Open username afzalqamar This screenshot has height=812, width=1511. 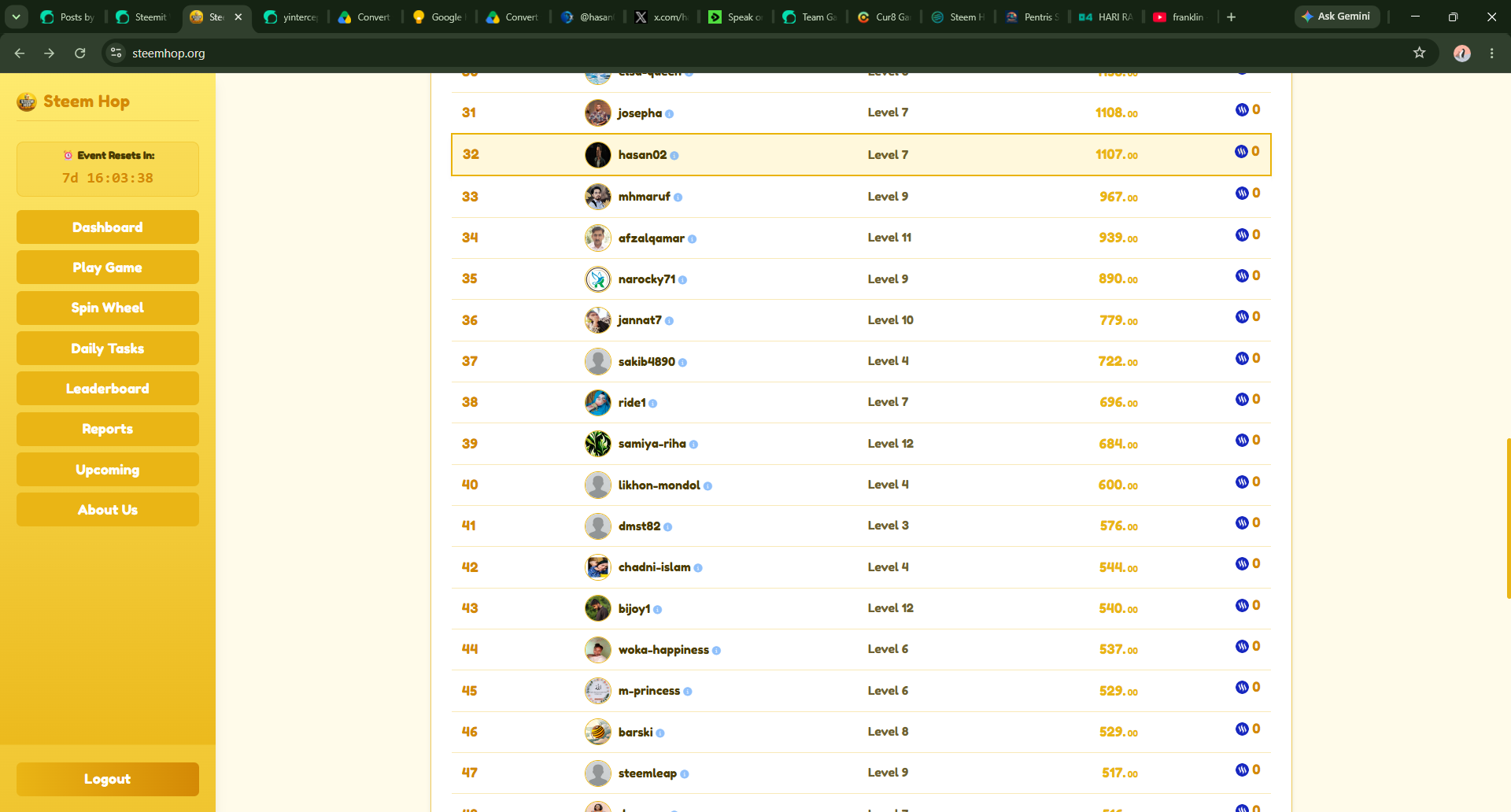click(652, 238)
